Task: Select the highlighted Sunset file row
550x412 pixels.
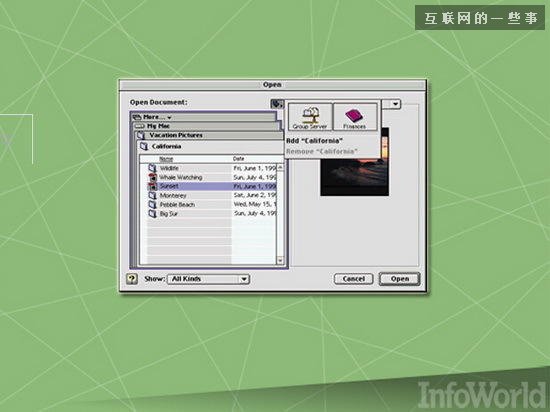Action: (x=212, y=186)
